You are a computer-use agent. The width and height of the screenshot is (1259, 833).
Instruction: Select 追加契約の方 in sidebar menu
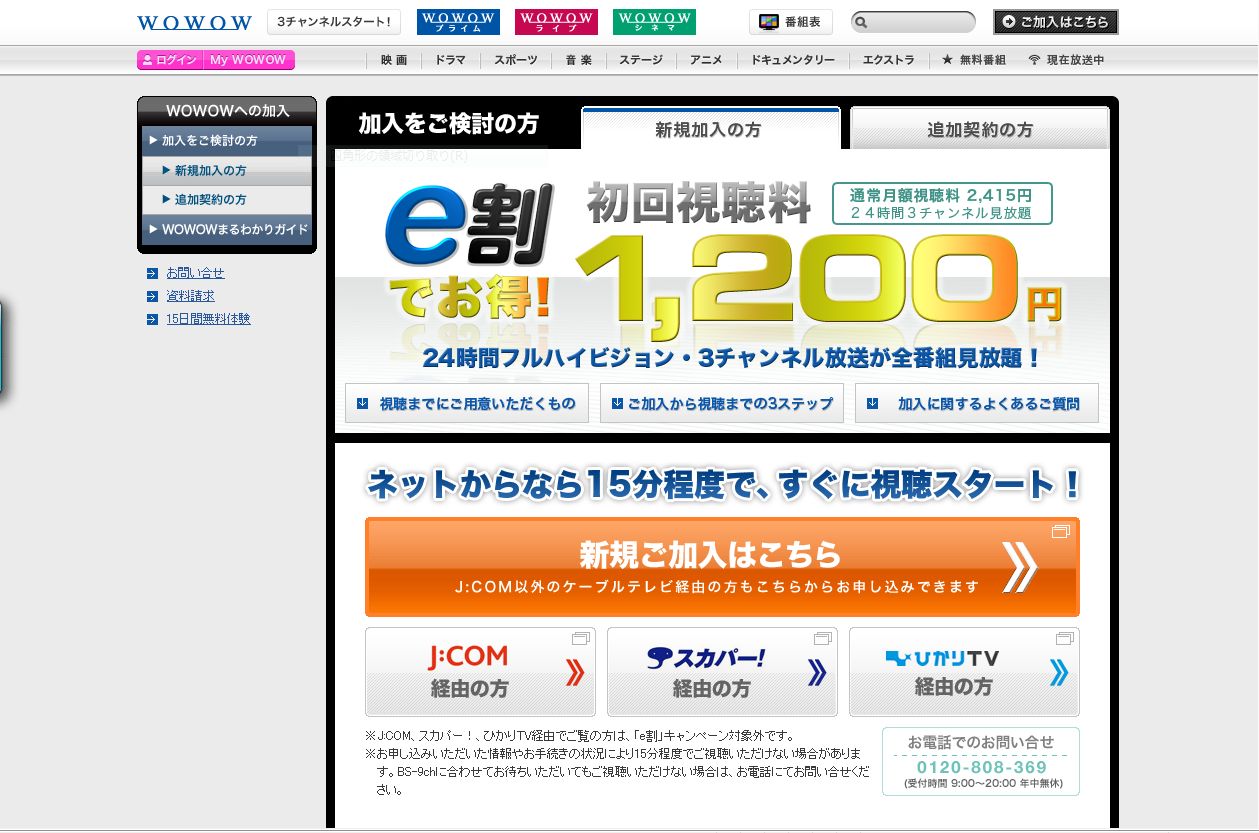click(227, 200)
